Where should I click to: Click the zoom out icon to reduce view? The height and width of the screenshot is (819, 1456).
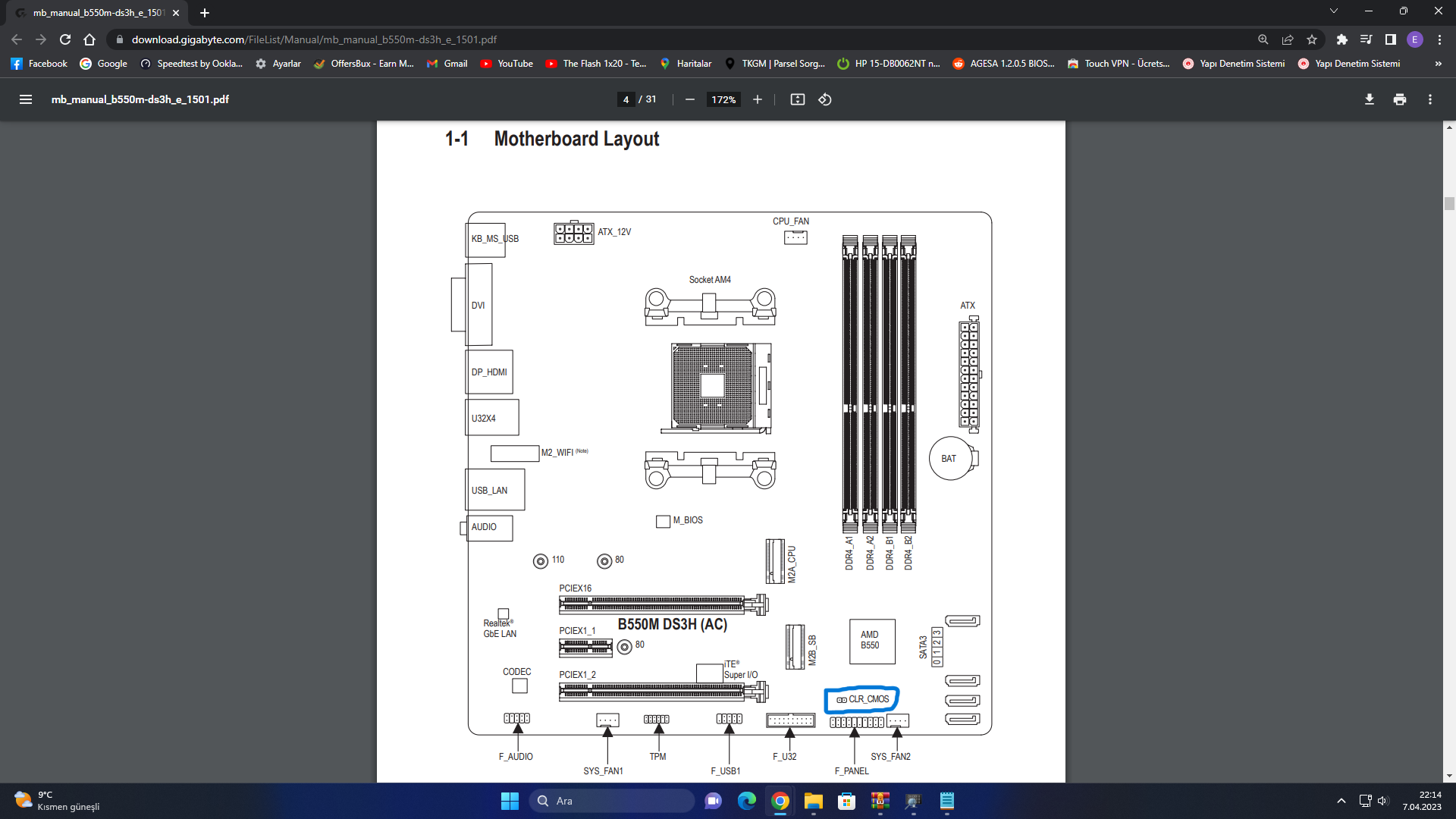(x=690, y=99)
